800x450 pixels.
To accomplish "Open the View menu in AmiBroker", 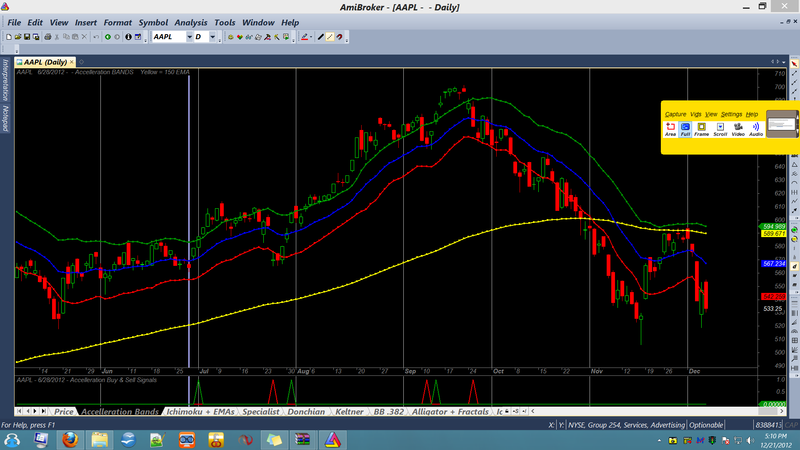I will tap(59, 22).
